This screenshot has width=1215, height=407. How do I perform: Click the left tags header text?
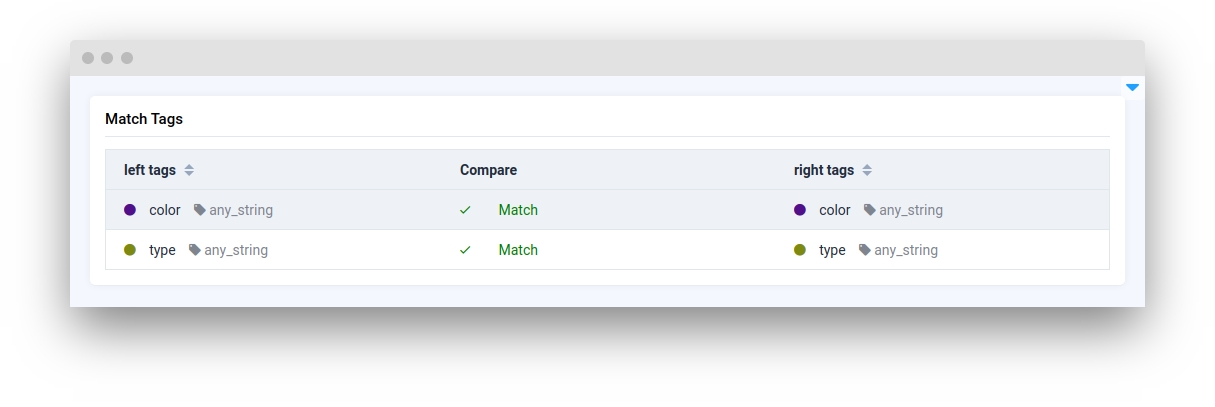pyautogui.click(x=150, y=170)
